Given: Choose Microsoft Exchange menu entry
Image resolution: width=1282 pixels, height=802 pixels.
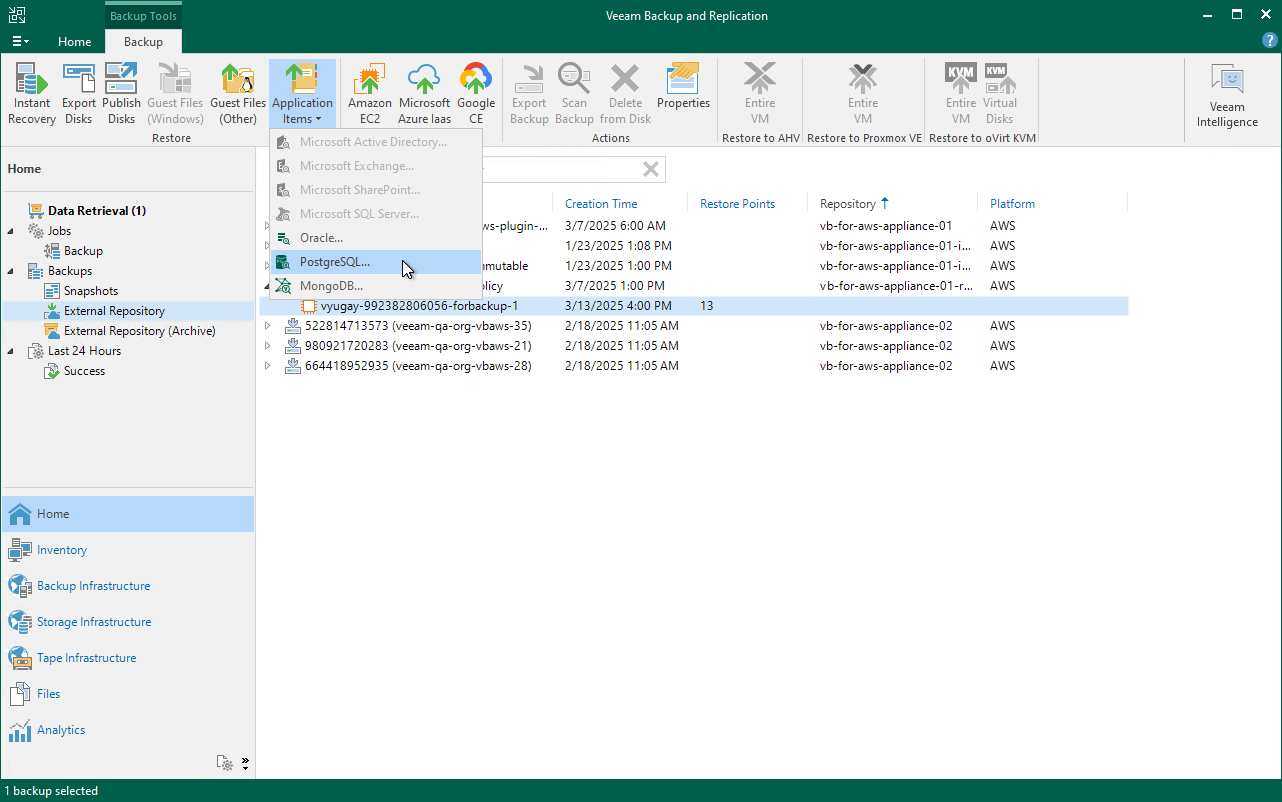Looking at the screenshot, I should pyautogui.click(x=375, y=166).
